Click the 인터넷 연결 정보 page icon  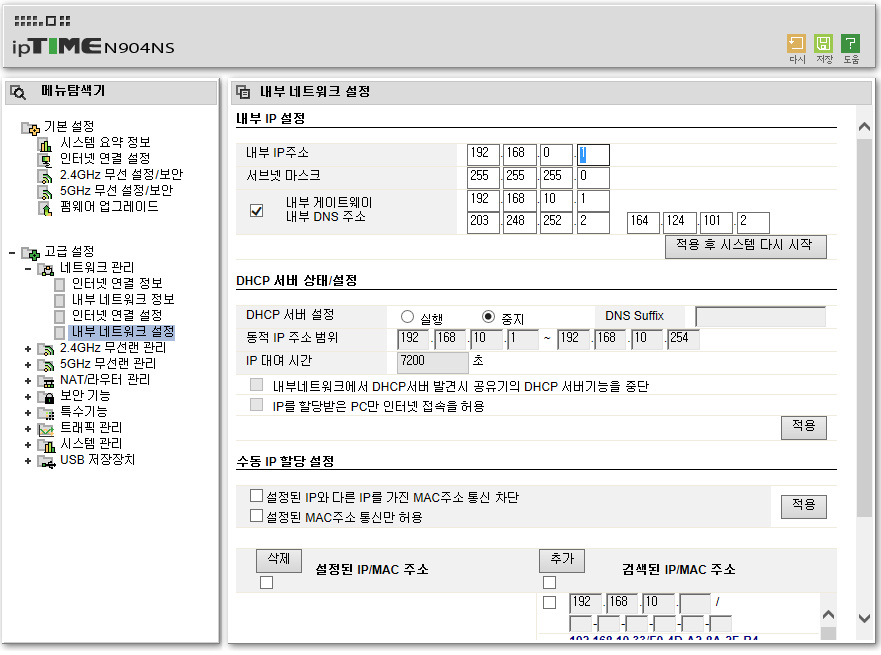(60, 285)
